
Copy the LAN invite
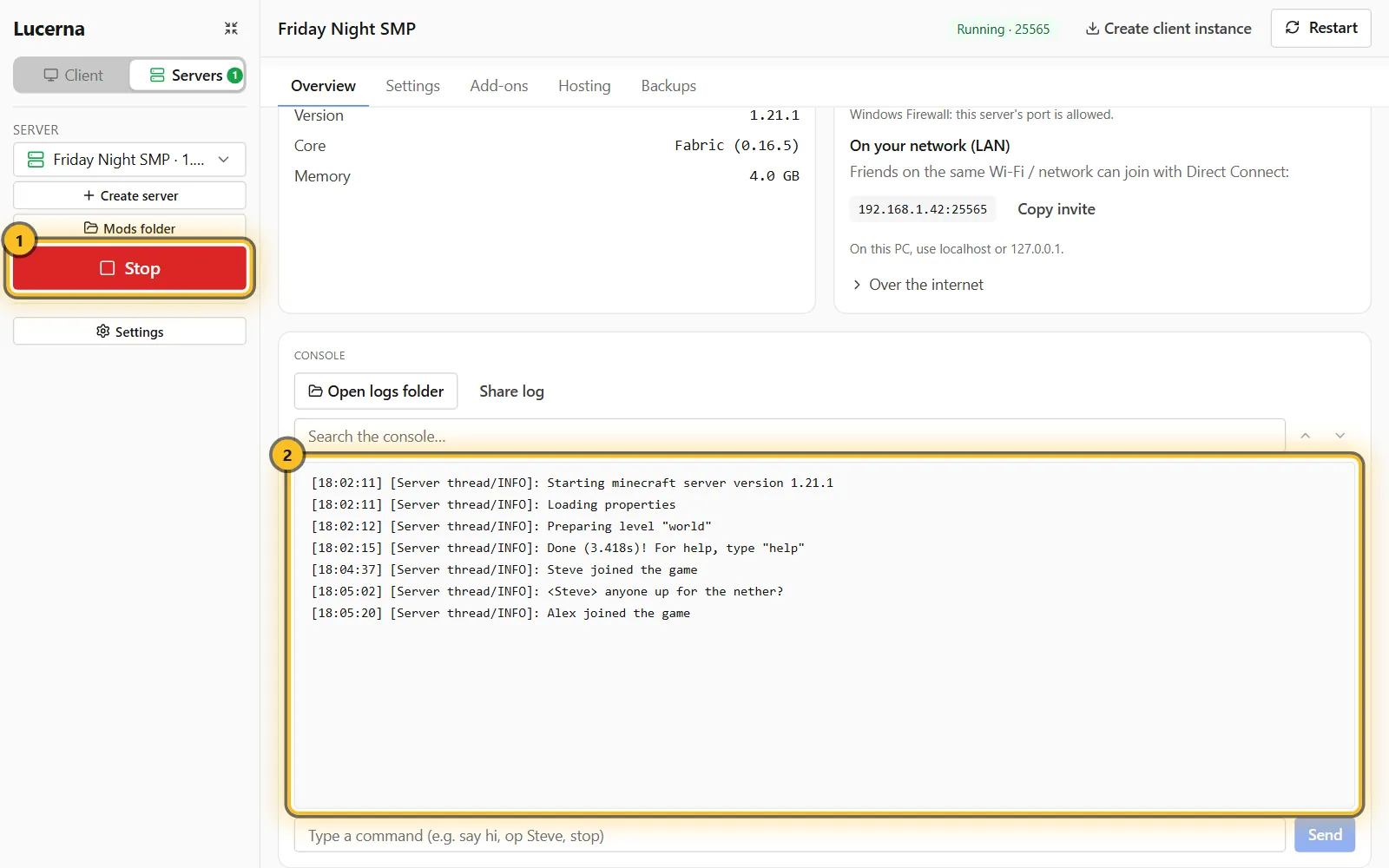pyautogui.click(x=1056, y=209)
